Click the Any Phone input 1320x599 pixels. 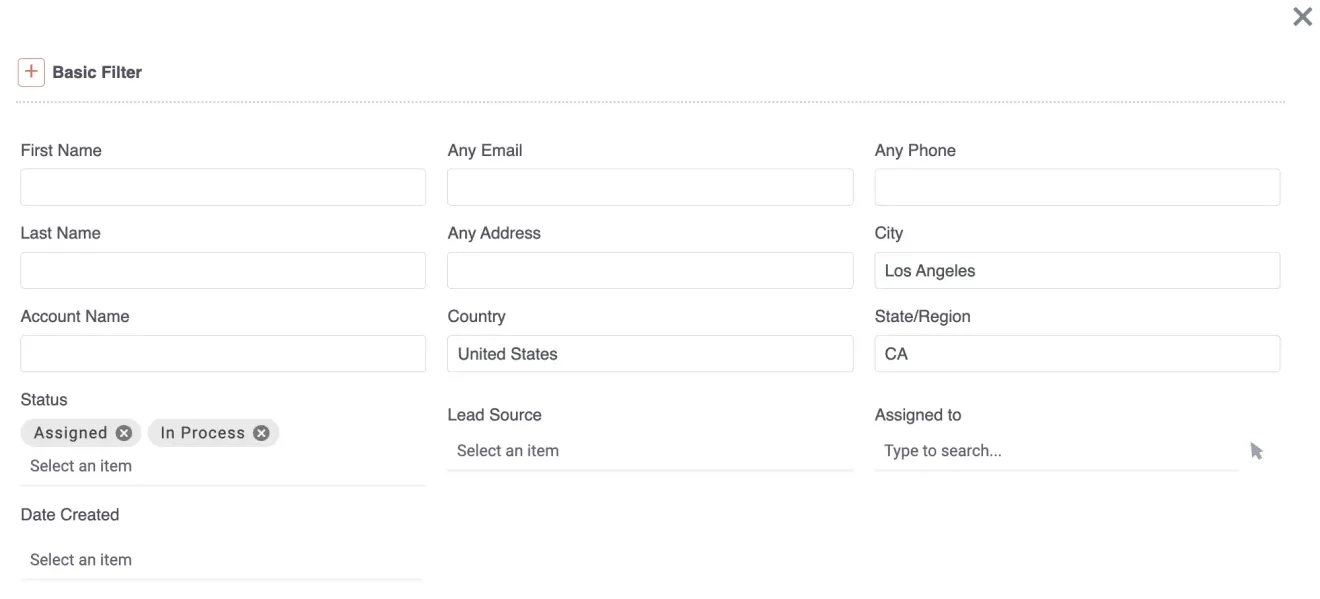tap(1077, 186)
